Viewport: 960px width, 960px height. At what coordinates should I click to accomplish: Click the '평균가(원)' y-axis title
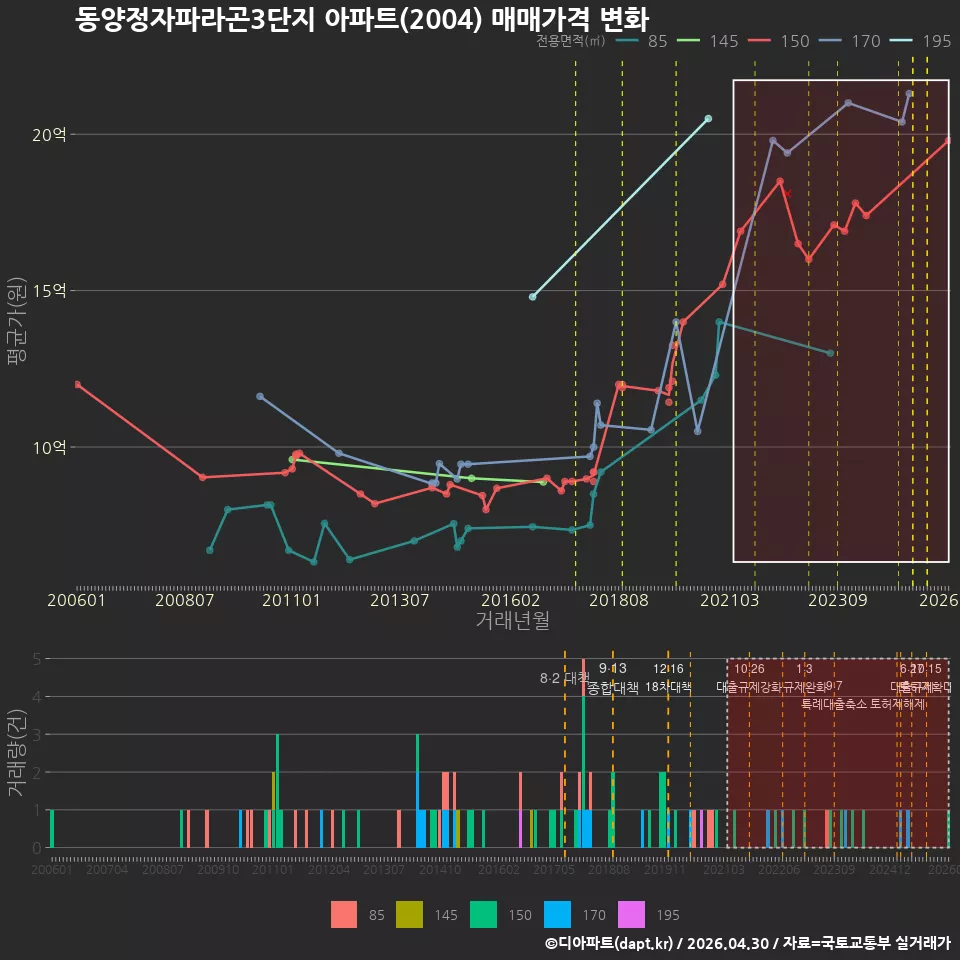(17, 321)
